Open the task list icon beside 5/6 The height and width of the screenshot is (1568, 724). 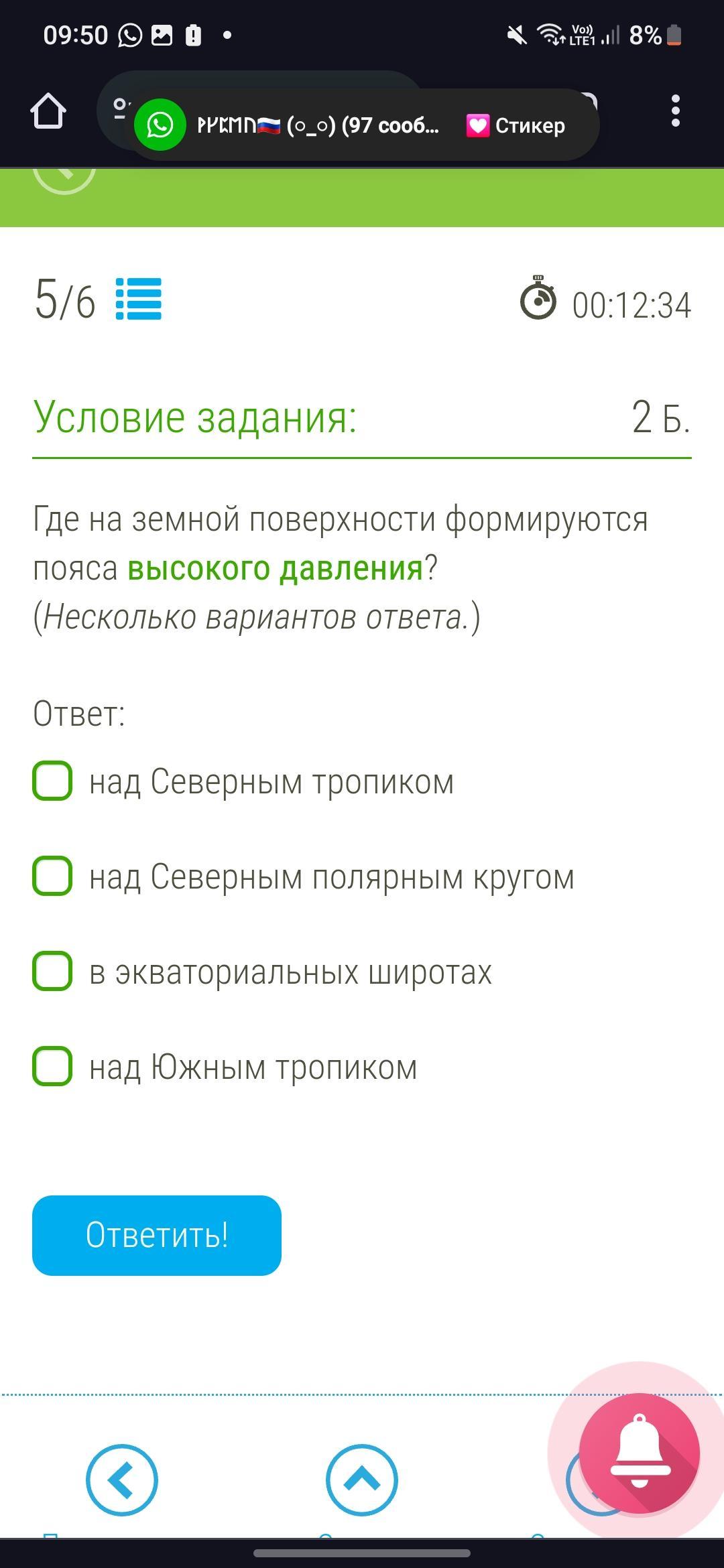tap(139, 299)
